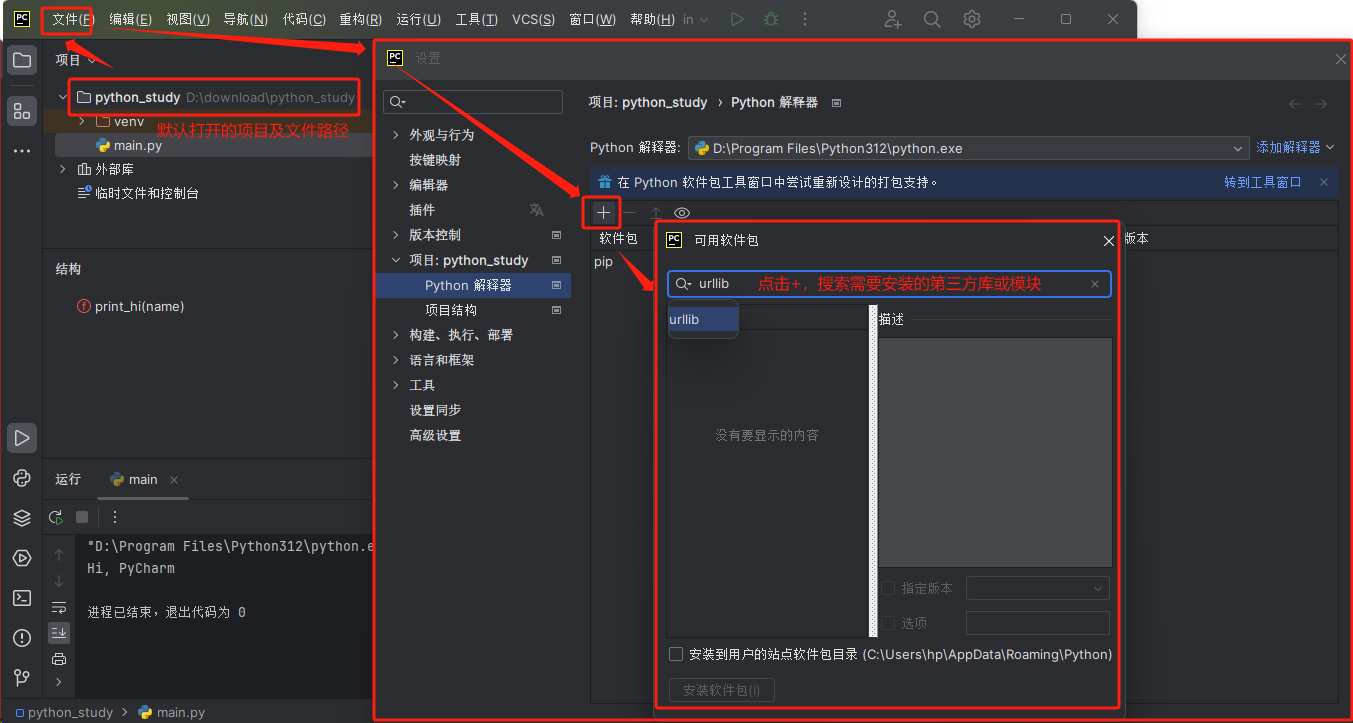Open the 项目 view dropdown header
The width and height of the screenshot is (1353, 723).
coord(76,60)
